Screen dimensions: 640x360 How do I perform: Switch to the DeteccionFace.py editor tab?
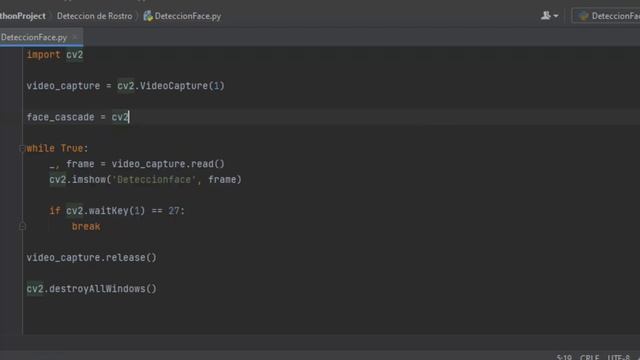tap(34, 37)
